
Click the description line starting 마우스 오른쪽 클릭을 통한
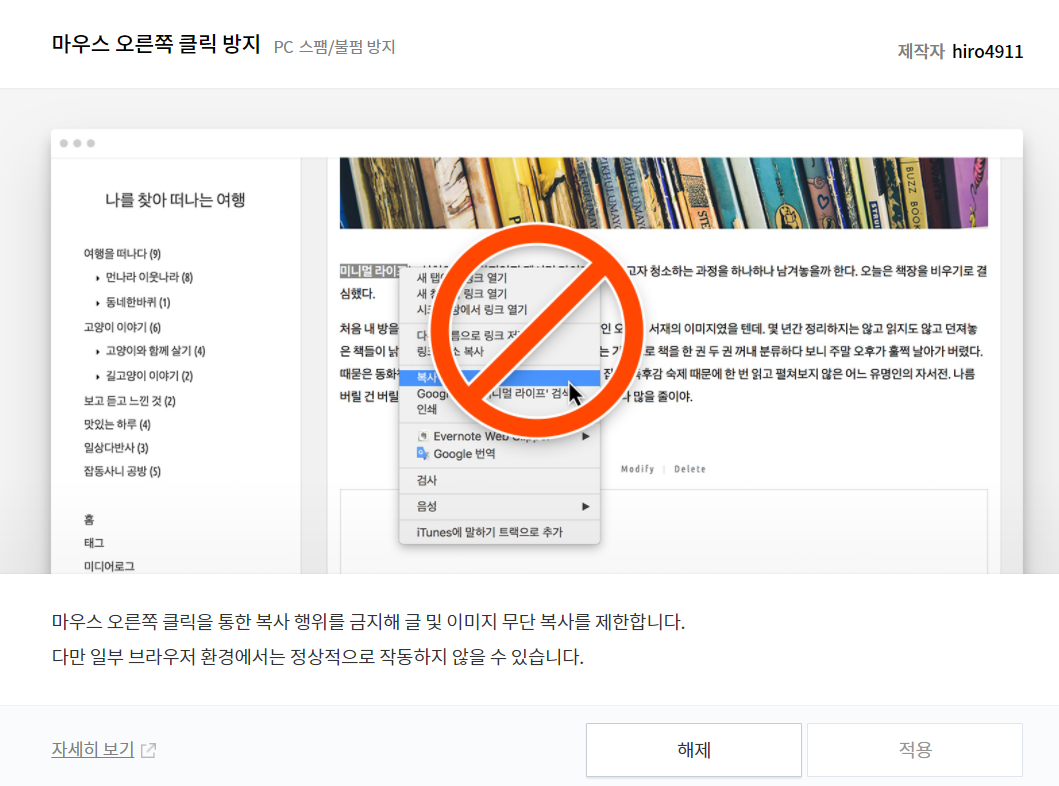click(368, 621)
